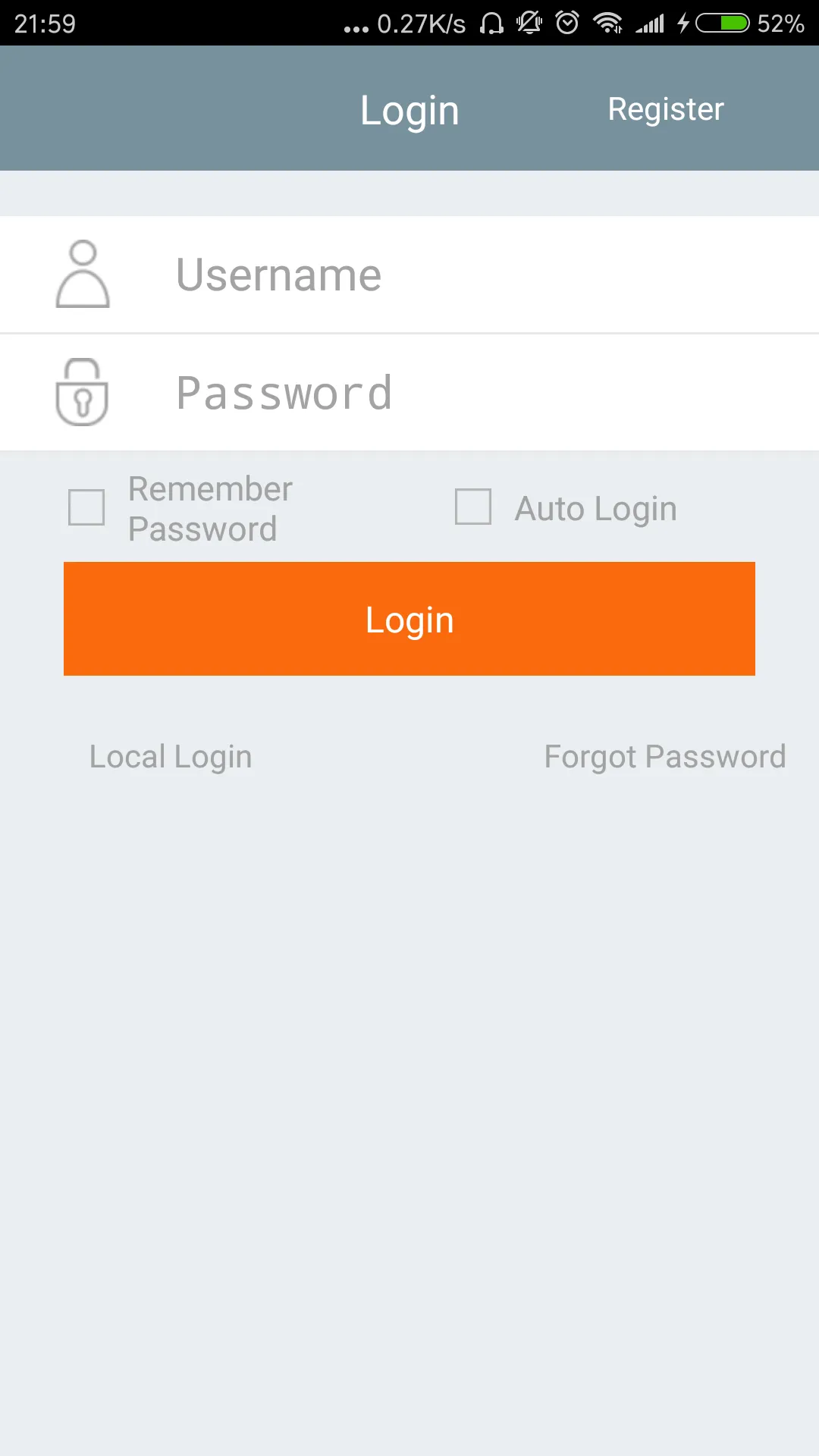Focus the Password input field
The image size is (819, 1456).
(409, 393)
